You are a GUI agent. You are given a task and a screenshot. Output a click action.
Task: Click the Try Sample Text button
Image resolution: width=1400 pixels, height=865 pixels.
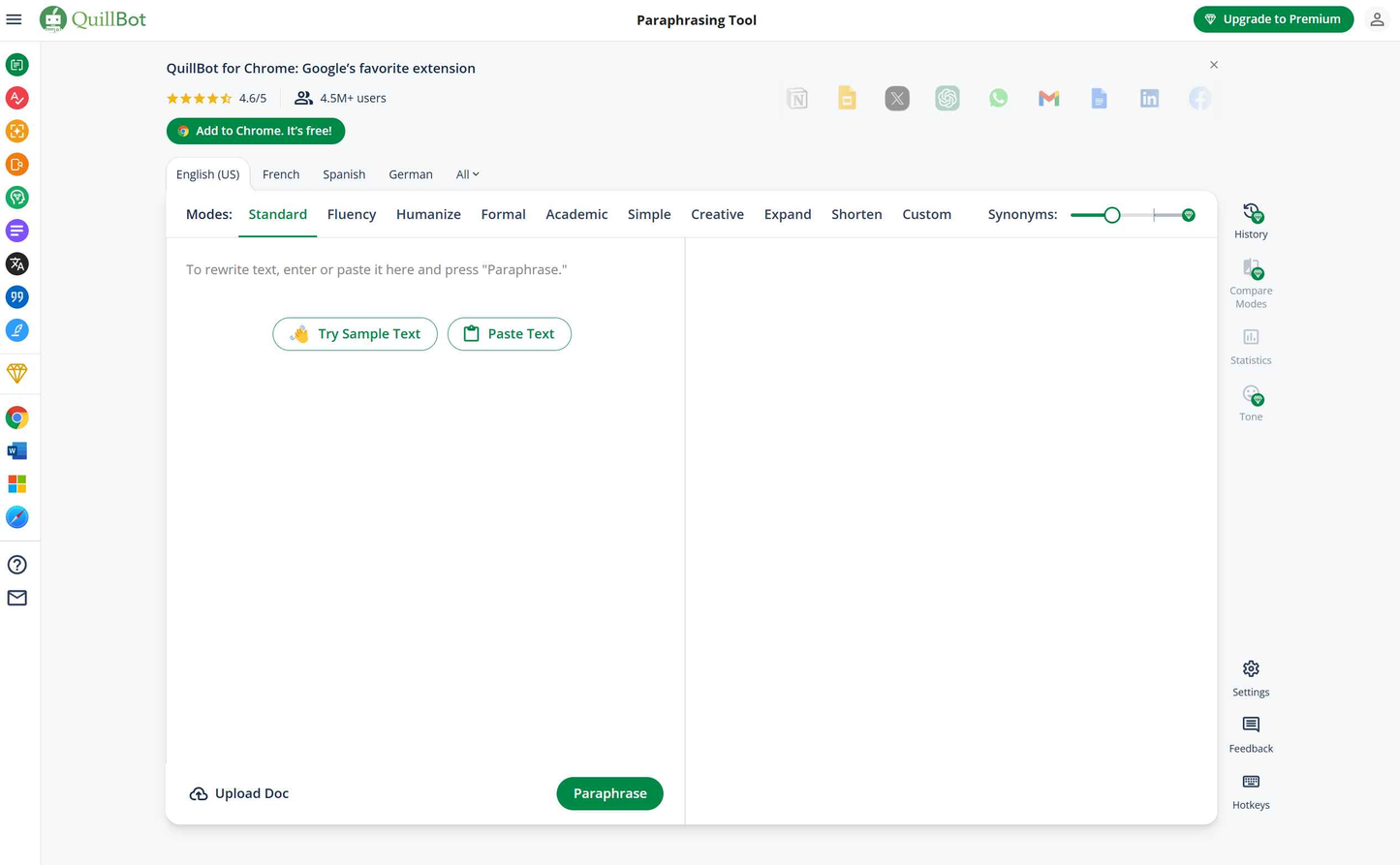[355, 334]
